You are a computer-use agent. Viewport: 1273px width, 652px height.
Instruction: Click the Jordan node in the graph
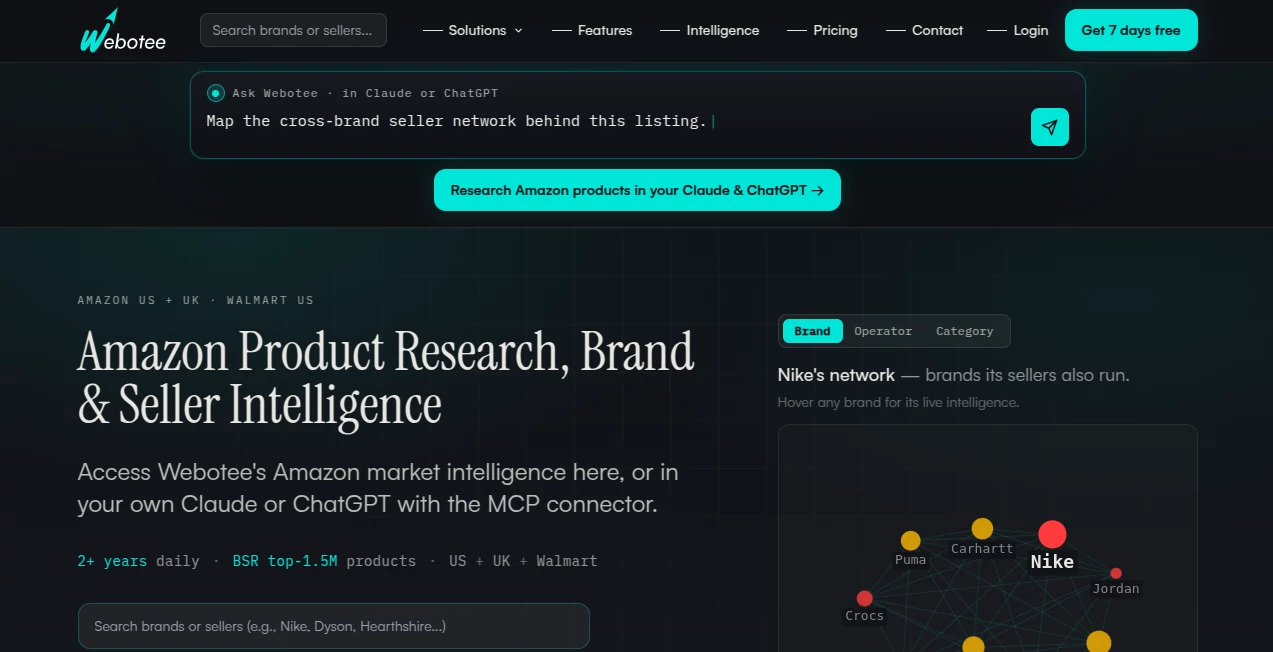[1116, 573]
